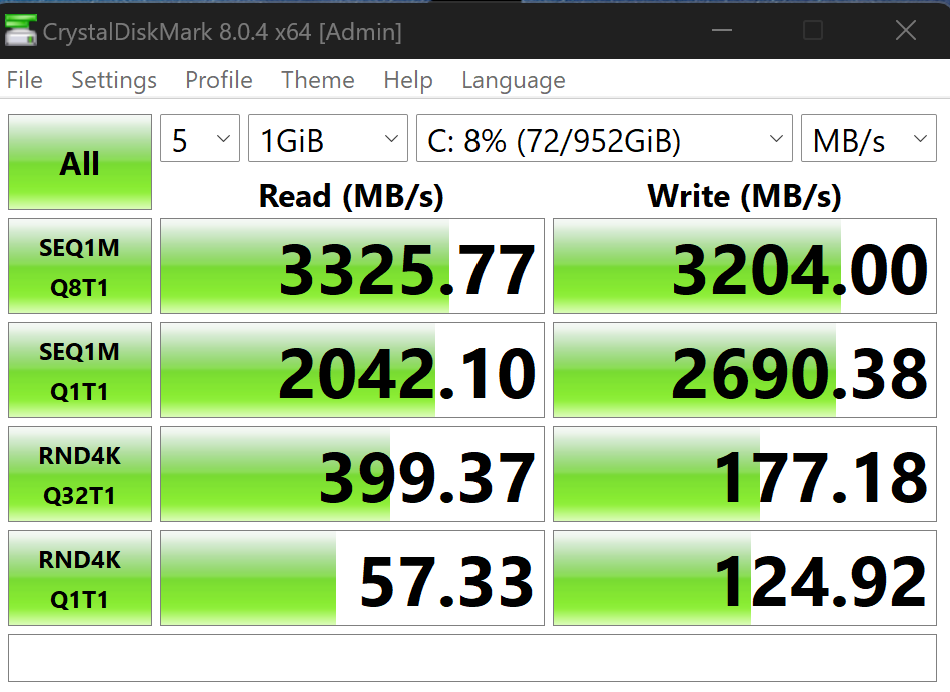Minimize the CrystalDiskMark window
This screenshot has height=692, width=950.
(x=722, y=30)
